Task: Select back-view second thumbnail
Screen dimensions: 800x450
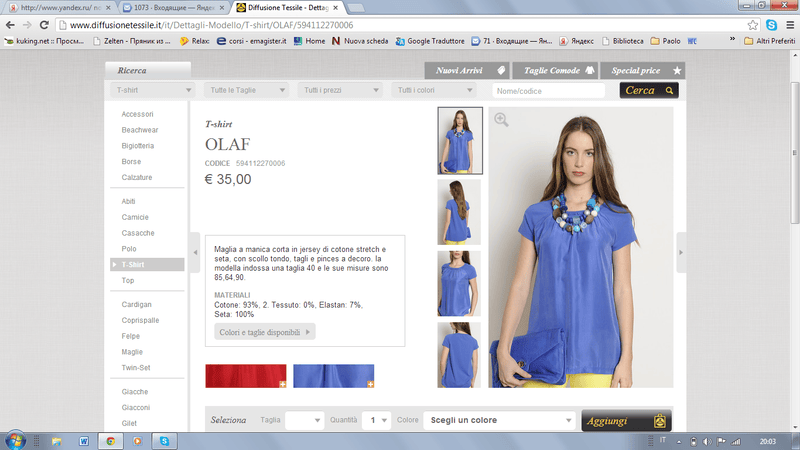Action: pos(459,212)
